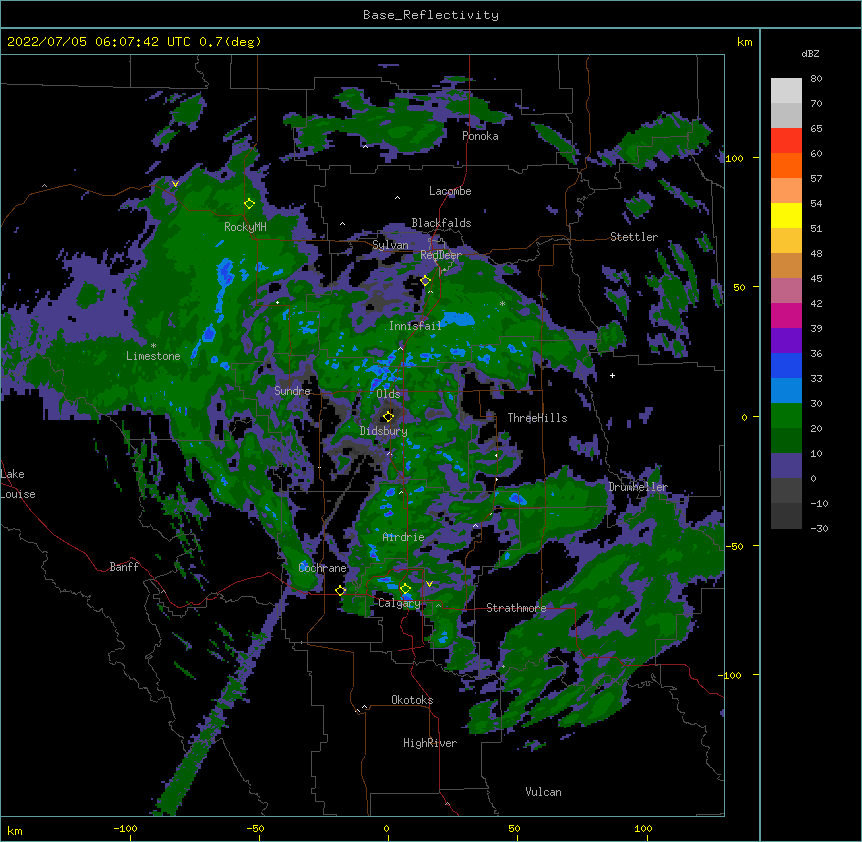862x842 pixels.
Task: Click the Banff label
Action: tap(124, 567)
